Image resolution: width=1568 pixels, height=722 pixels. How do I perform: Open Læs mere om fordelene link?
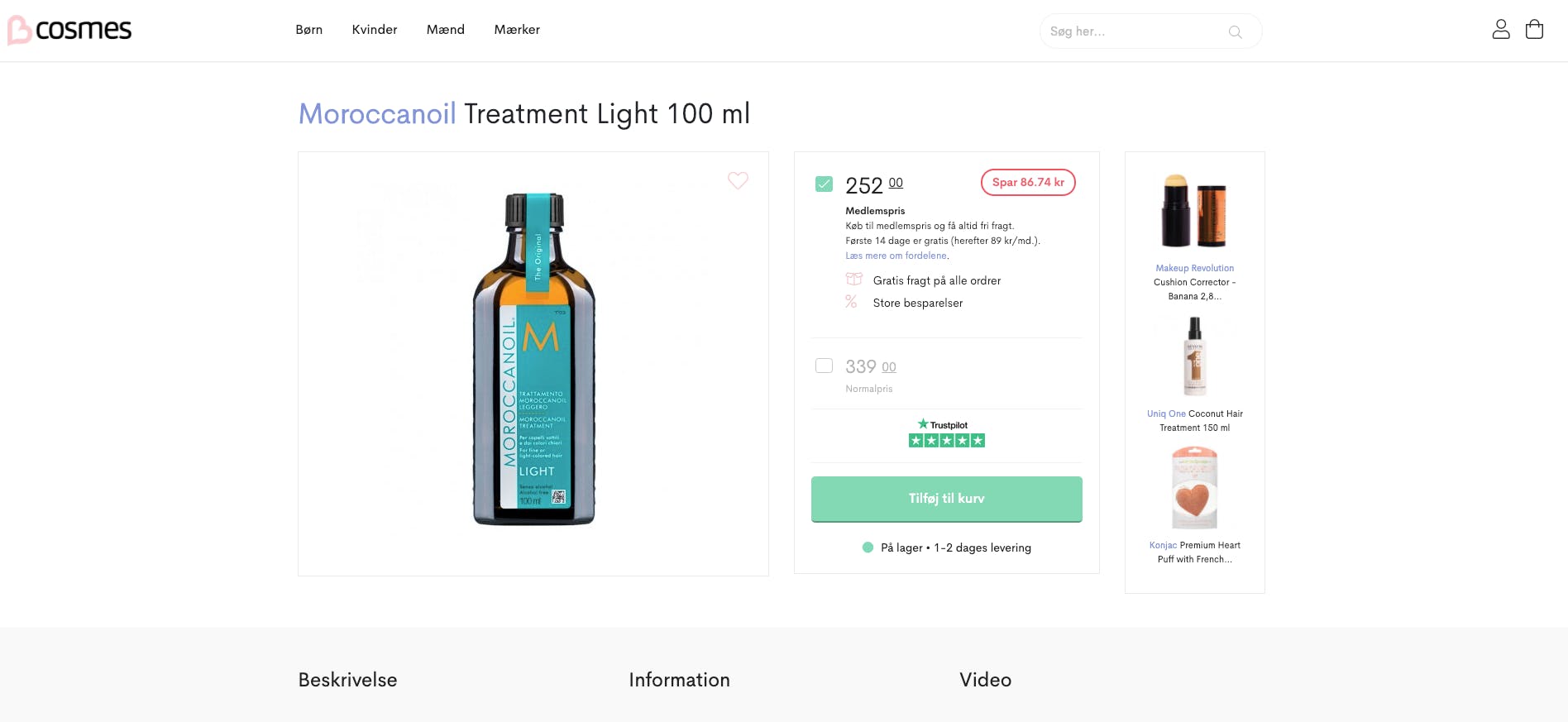[896, 256]
